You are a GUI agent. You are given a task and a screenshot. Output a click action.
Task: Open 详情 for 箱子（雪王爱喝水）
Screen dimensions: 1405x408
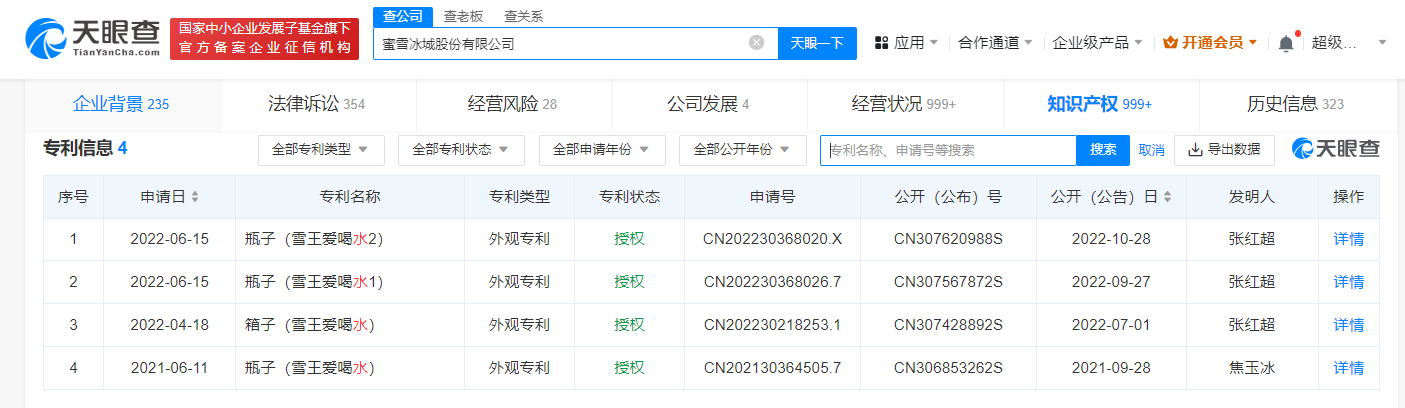coord(1349,325)
